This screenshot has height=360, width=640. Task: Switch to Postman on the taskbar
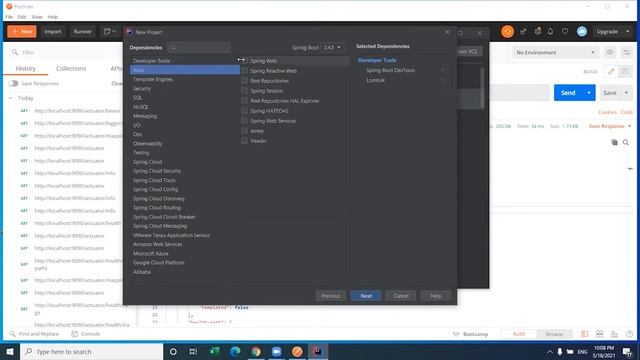tap(297, 351)
